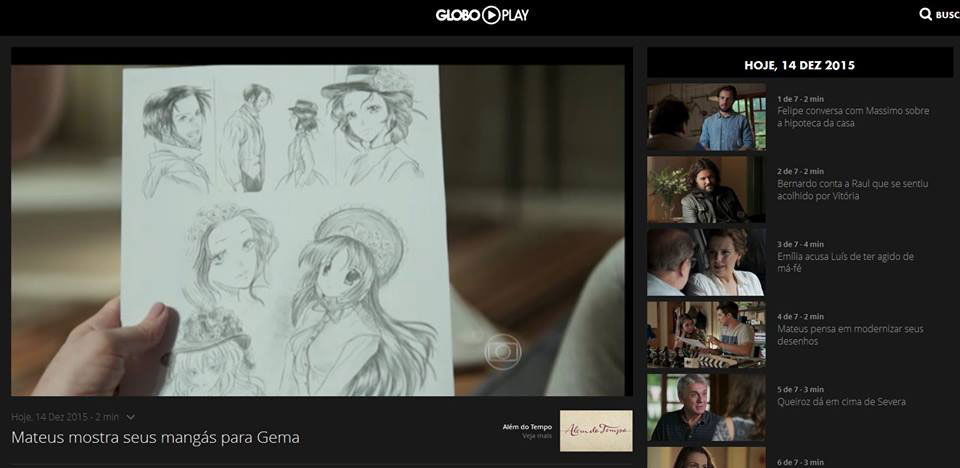
Task: Select 'Emília acusa Luís' video title
Action: point(845,262)
